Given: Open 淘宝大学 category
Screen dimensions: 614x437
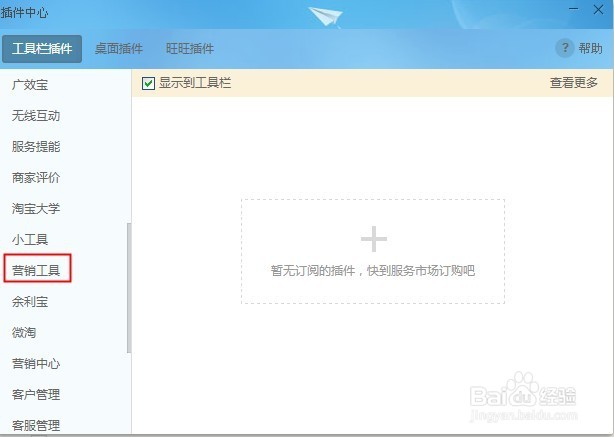Looking at the screenshot, I should [36, 208].
